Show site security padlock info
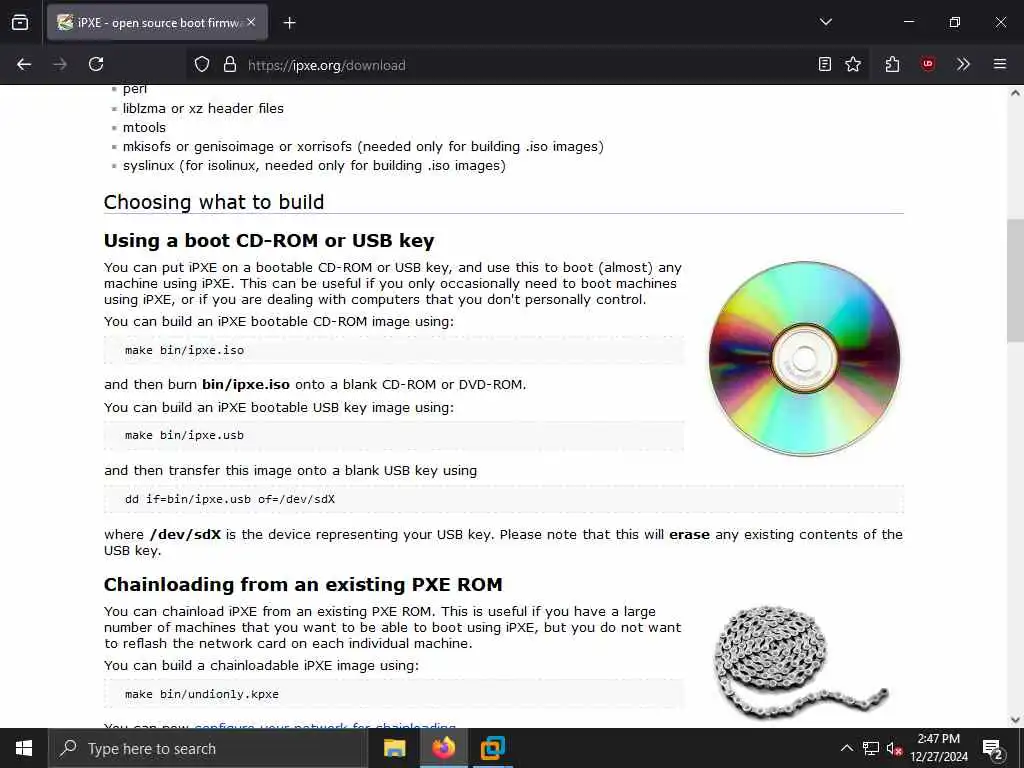Screen dimensions: 1024x768 230,64
